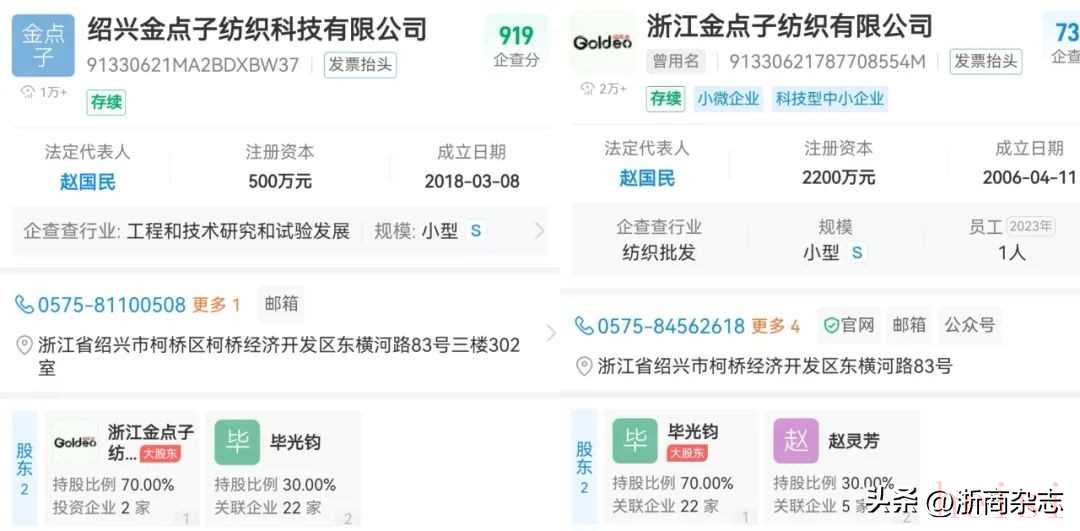1080x531 pixels.
Task: Click the 2023年 tag beside 员工
Action: click(x=1030, y=227)
